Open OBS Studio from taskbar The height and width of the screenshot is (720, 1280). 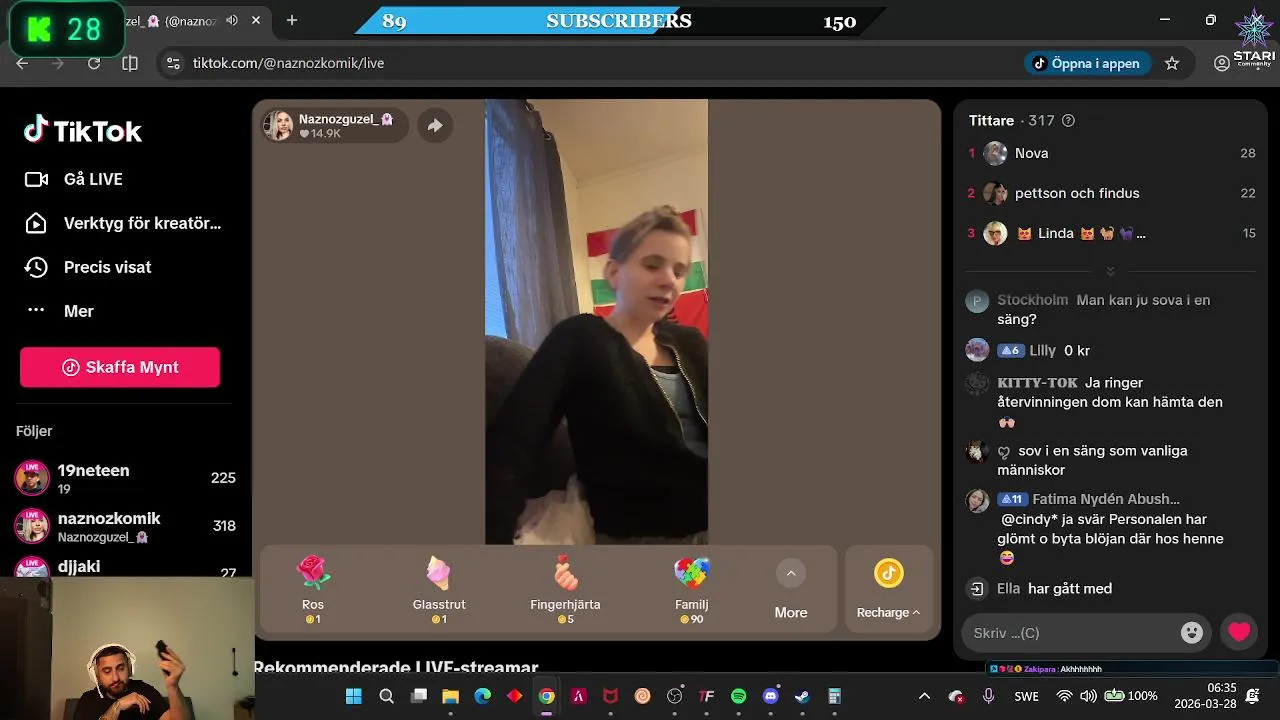675,696
